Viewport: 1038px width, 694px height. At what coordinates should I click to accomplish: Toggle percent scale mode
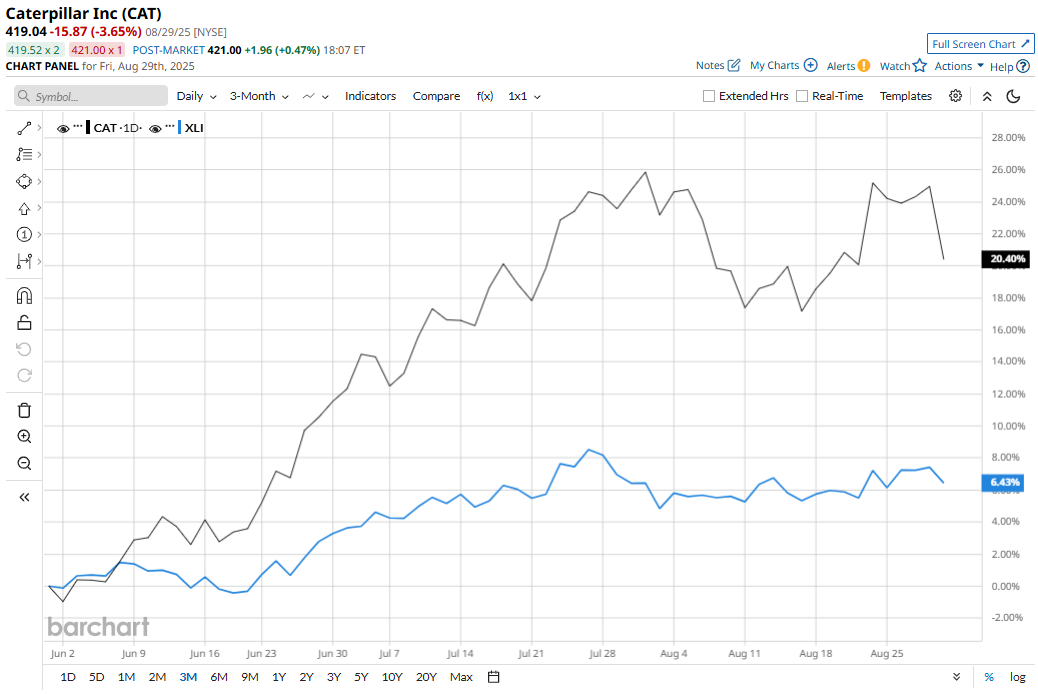point(989,677)
